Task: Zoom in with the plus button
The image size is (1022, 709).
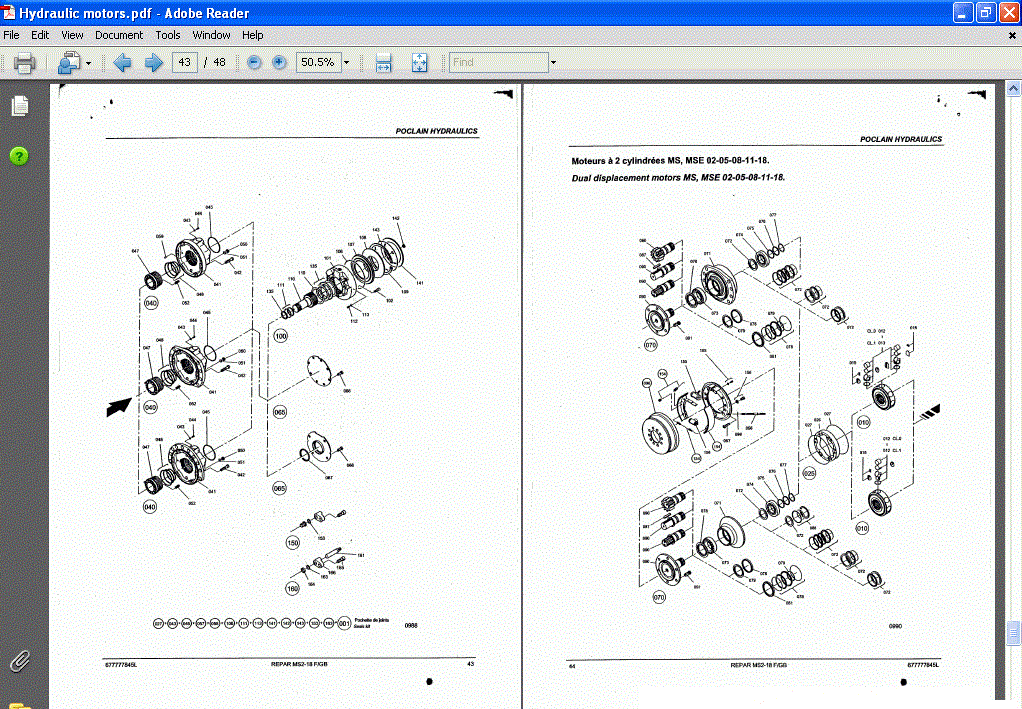Action: (x=279, y=63)
